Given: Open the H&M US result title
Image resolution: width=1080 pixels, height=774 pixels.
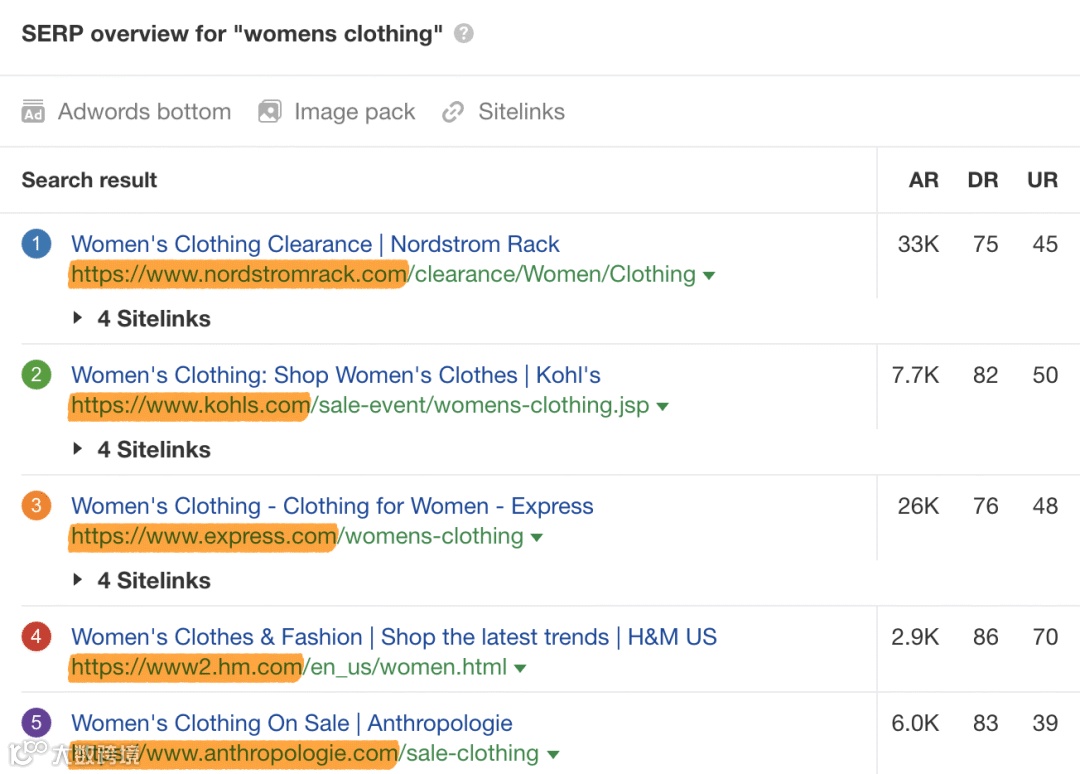Looking at the screenshot, I should coord(394,637).
